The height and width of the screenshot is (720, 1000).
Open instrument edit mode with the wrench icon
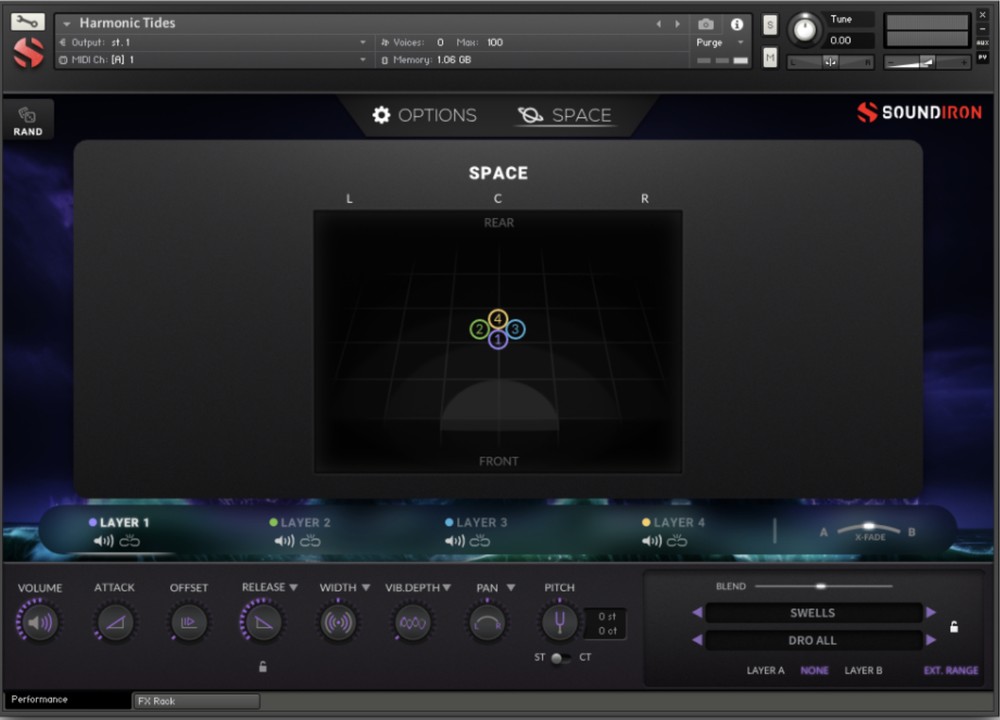(x=28, y=21)
